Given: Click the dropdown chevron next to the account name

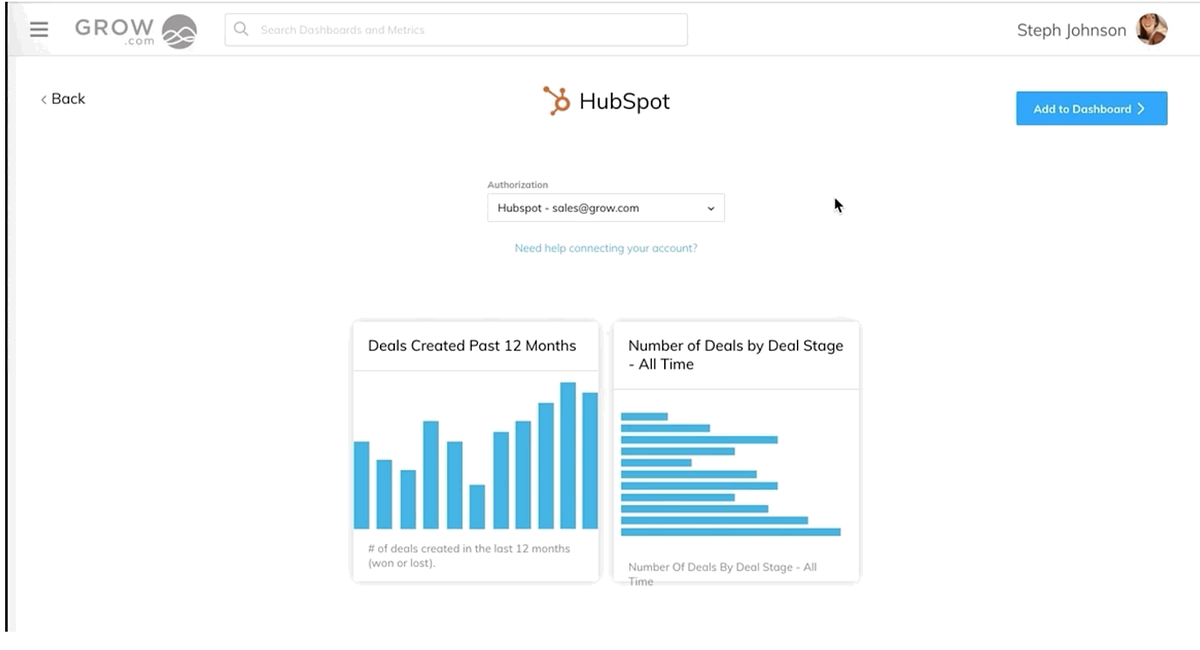Looking at the screenshot, I should point(710,208).
